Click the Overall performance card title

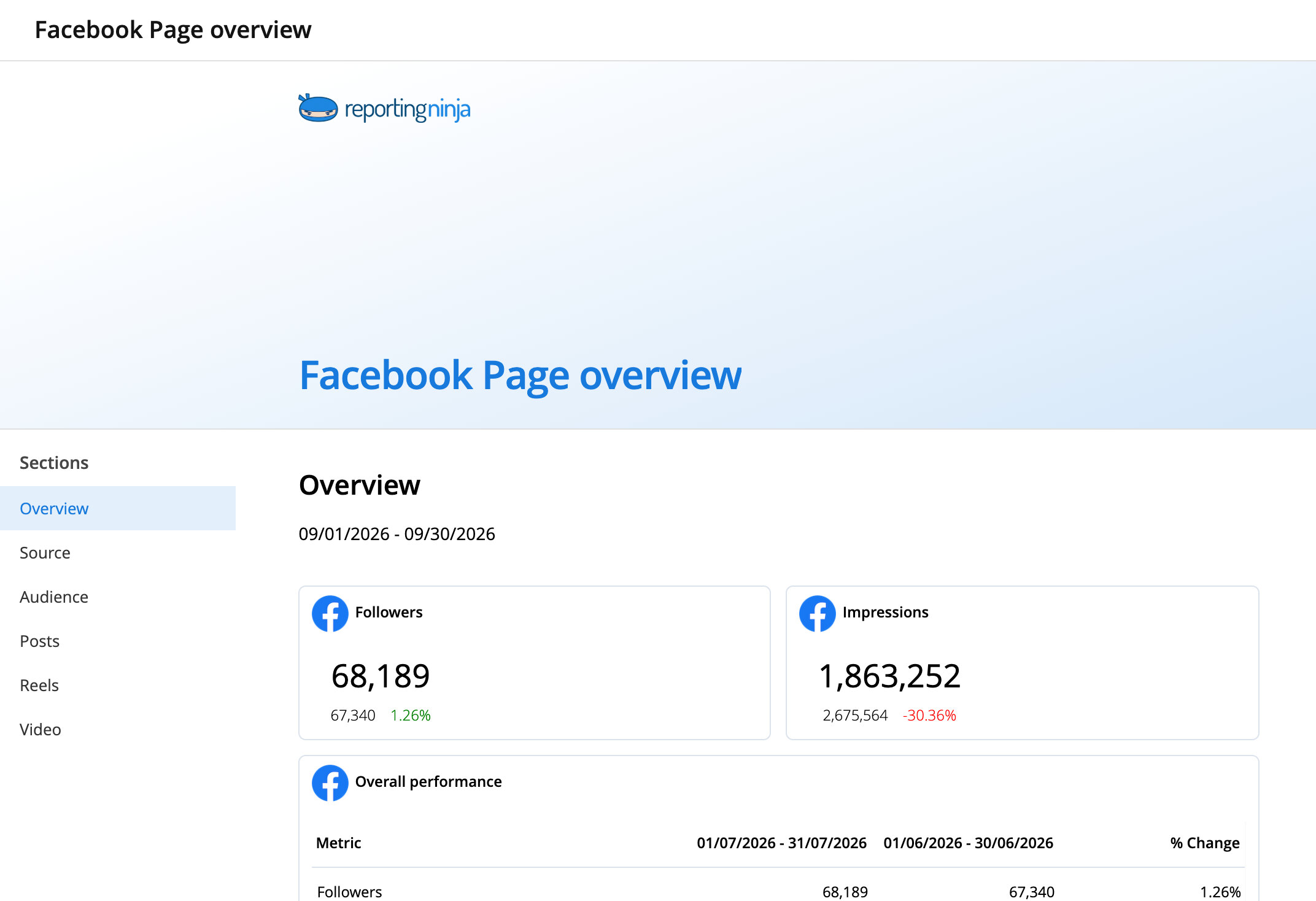428,781
